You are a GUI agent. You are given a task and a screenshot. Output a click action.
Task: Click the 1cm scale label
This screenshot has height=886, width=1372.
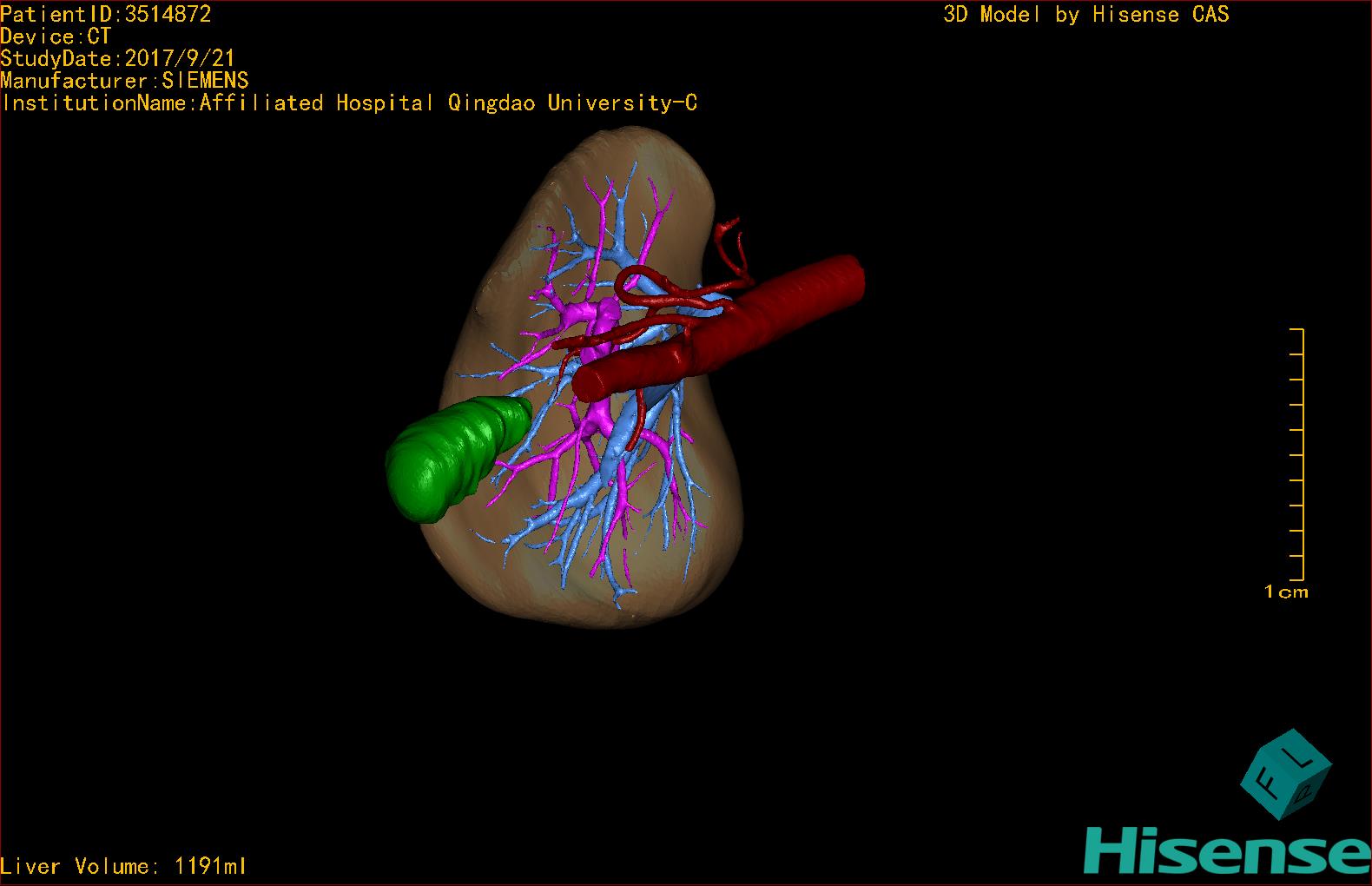pos(1285,592)
